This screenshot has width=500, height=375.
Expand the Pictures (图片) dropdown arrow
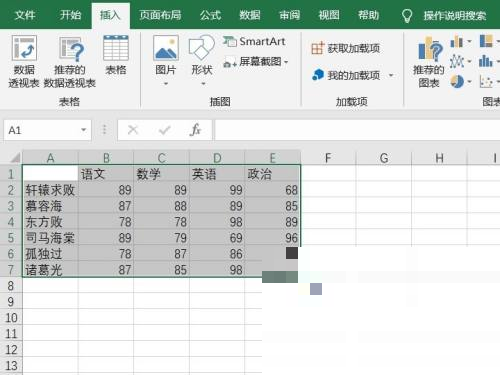(x=166, y=84)
